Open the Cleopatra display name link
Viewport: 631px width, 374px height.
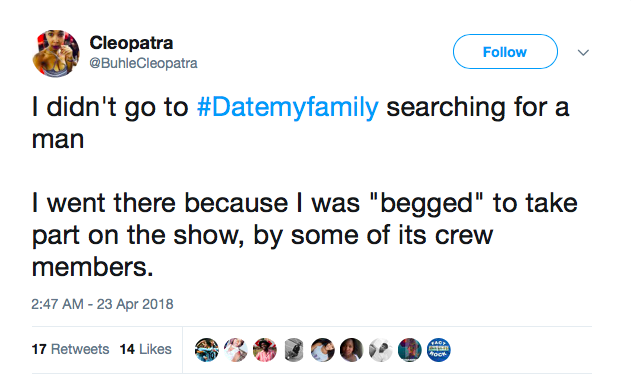click(131, 43)
